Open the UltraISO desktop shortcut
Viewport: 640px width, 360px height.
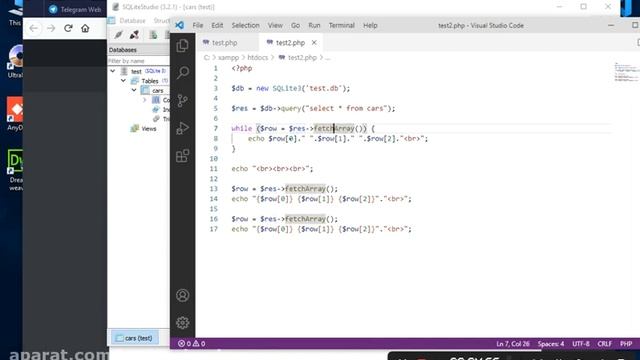[x=16, y=61]
